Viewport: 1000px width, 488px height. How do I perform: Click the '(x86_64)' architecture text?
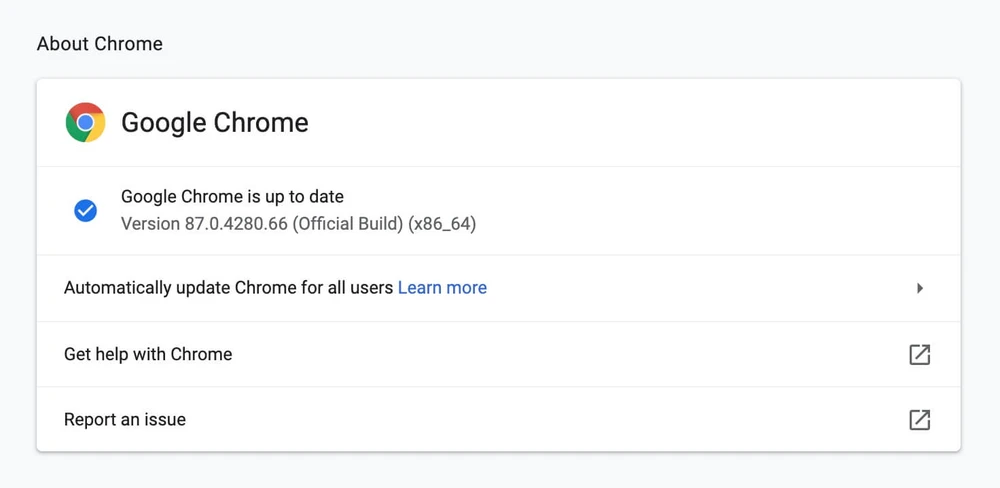442,224
